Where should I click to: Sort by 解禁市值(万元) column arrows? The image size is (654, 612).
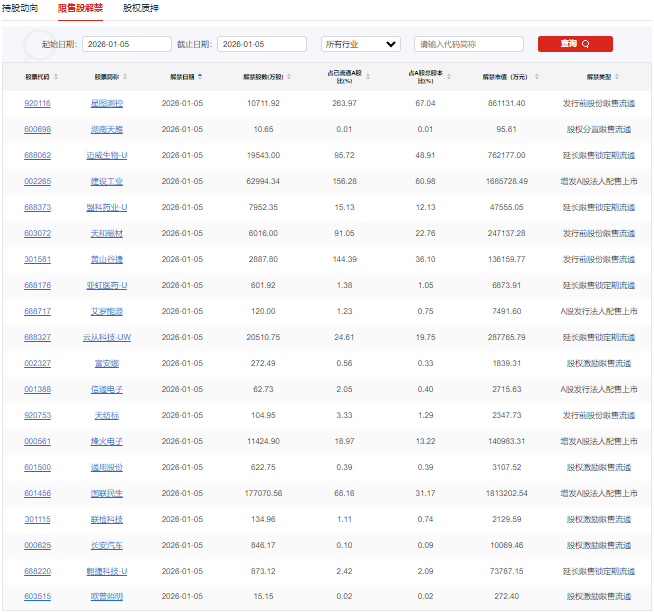click(x=536, y=77)
